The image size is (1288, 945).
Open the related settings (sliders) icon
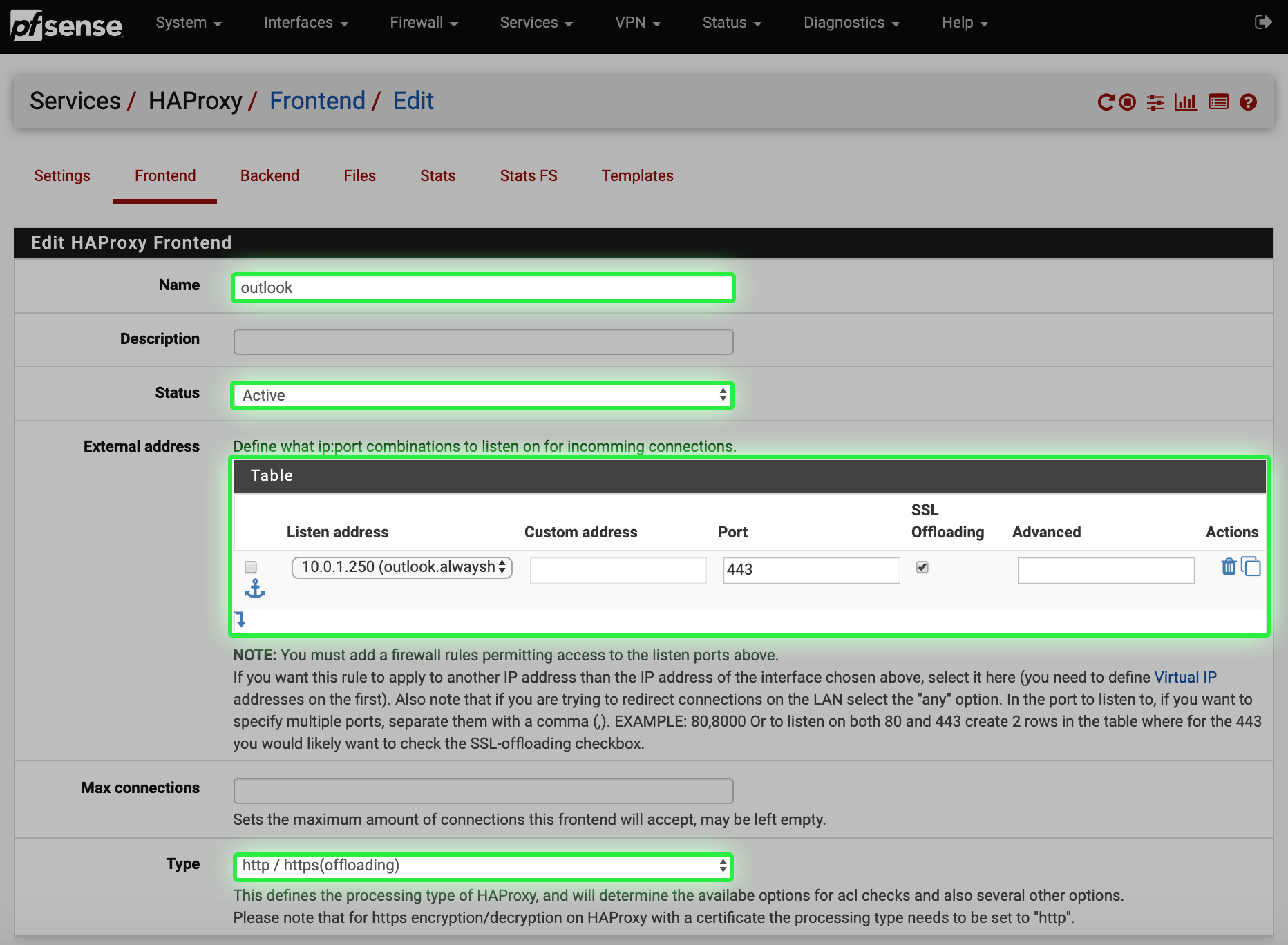pos(1155,102)
